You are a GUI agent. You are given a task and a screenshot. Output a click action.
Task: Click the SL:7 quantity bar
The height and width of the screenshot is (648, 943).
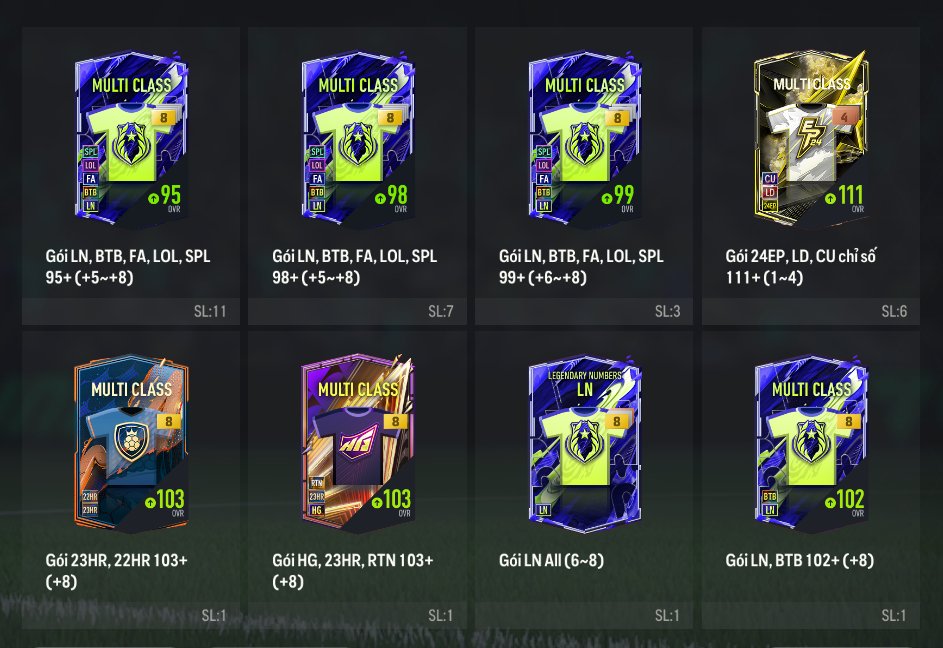pyautogui.click(x=357, y=311)
